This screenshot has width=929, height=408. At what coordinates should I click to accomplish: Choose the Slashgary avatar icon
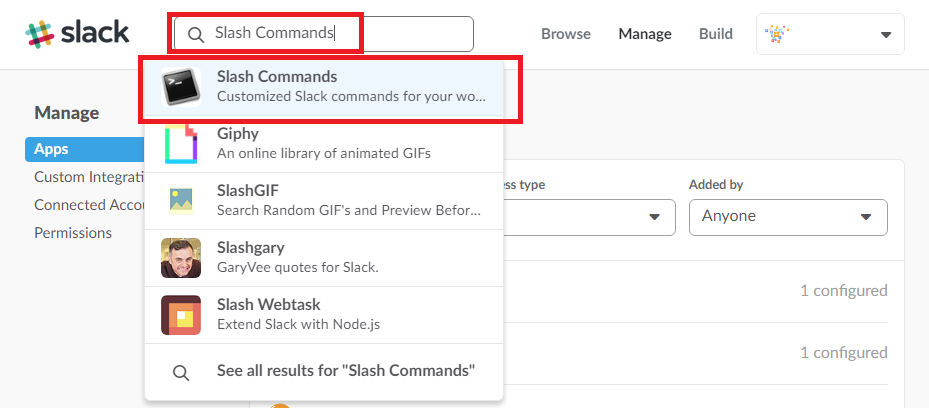click(x=181, y=258)
